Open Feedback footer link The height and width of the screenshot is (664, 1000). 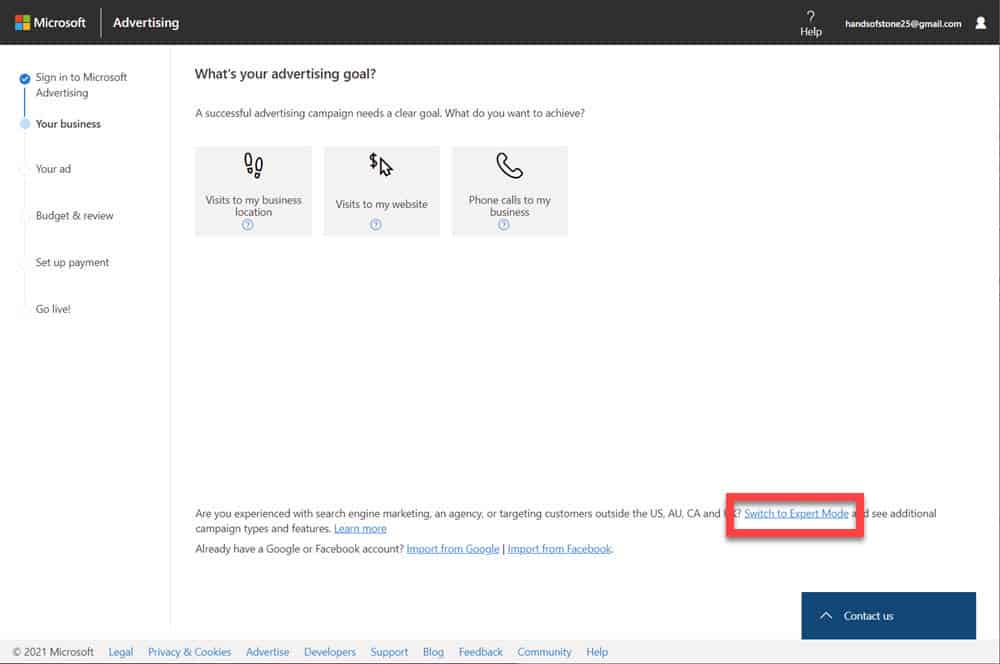click(480, 652)
